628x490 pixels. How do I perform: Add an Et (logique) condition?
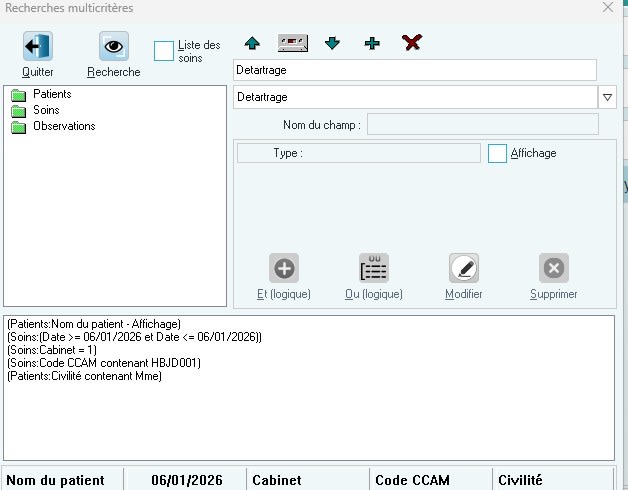[x=284, y=268]
